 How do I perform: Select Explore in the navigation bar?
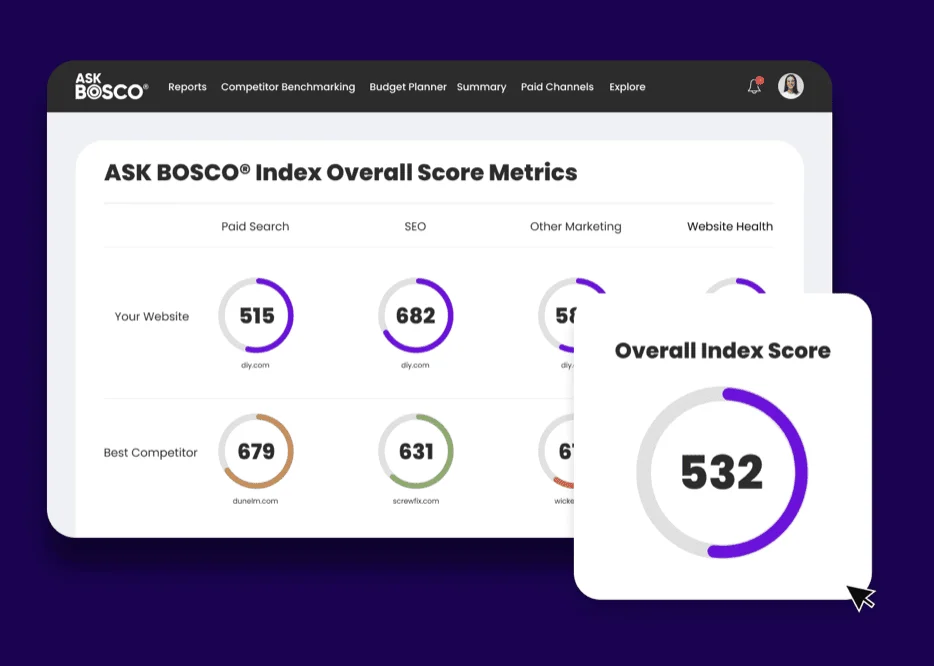pyautogui.click(x=627, y=87)
